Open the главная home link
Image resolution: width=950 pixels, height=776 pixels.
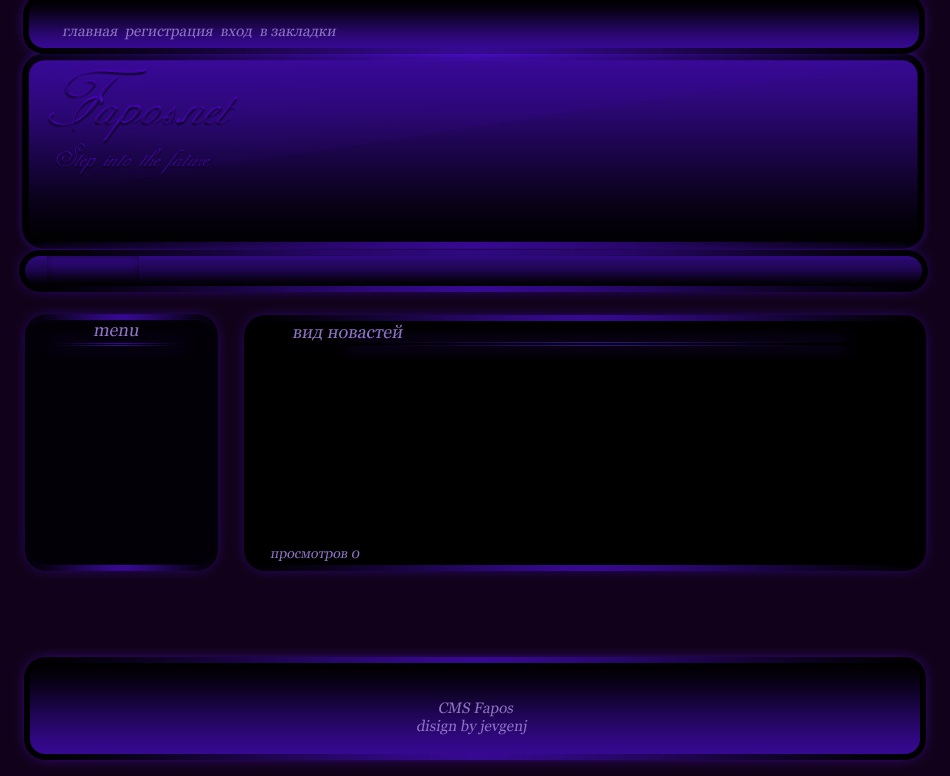90,32
